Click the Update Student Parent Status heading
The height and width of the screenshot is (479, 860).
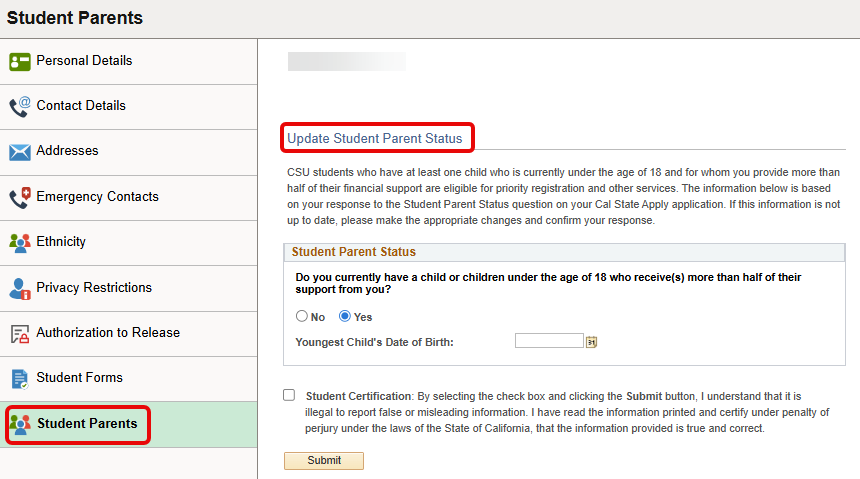pos(375,138)
